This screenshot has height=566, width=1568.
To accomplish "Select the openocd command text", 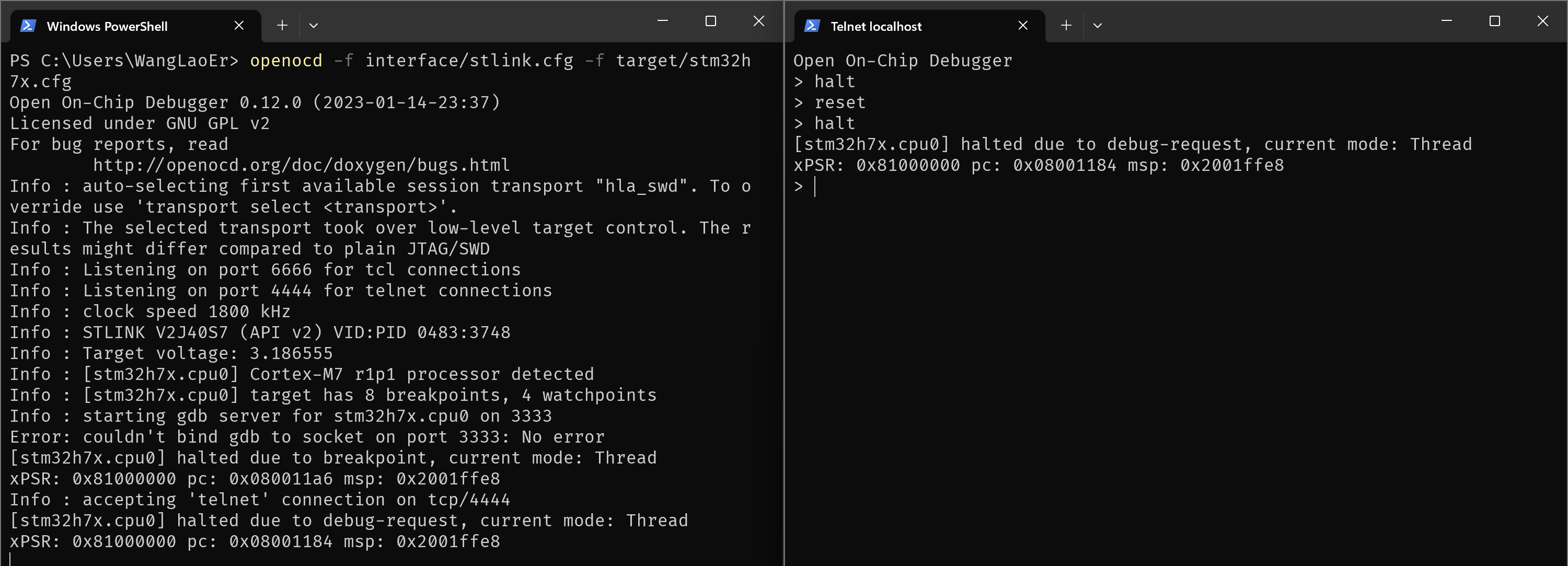I will coord(285,60).
